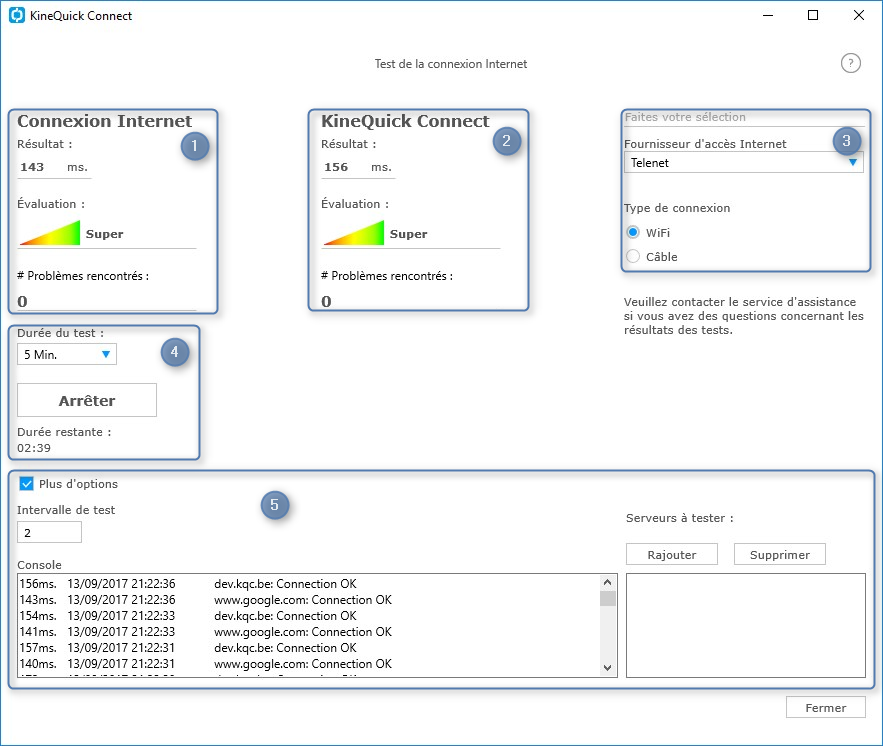
Task: Expand the Durée du test dropdown
Action: (x=67, y=354)
